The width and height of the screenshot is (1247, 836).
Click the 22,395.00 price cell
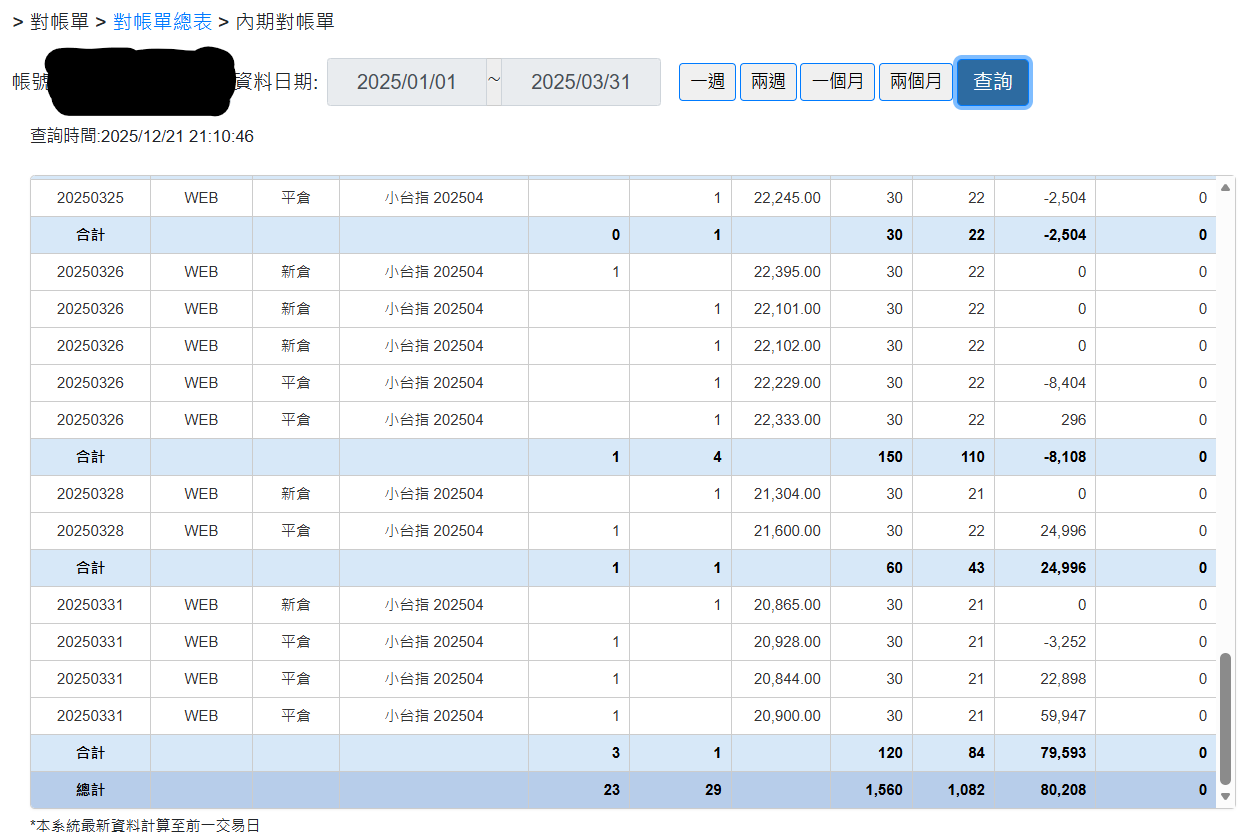click(782, 272)
